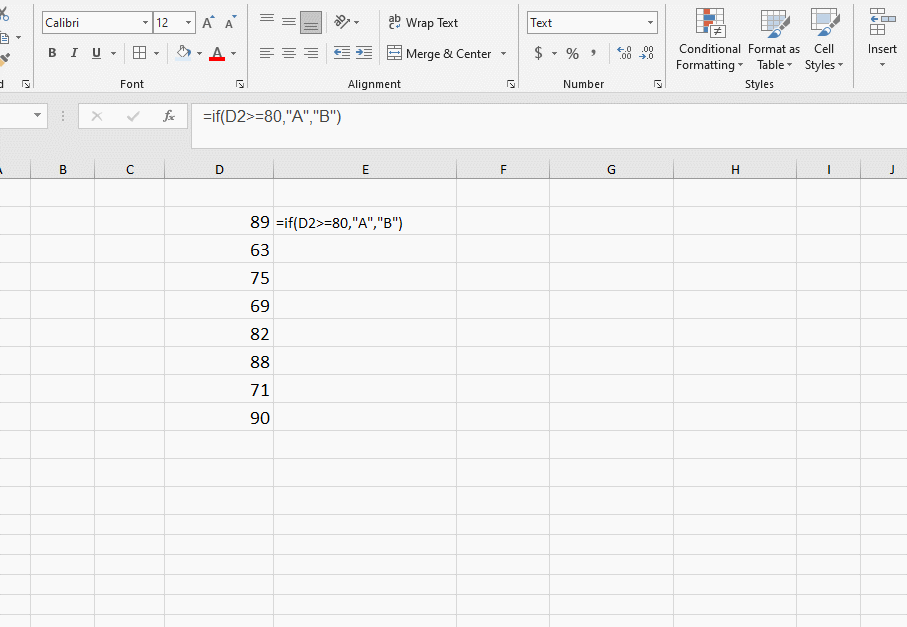This screenshot has width=907, height=627.
Task: Click Increase Decimal icon
Action: tap(624, 53)
